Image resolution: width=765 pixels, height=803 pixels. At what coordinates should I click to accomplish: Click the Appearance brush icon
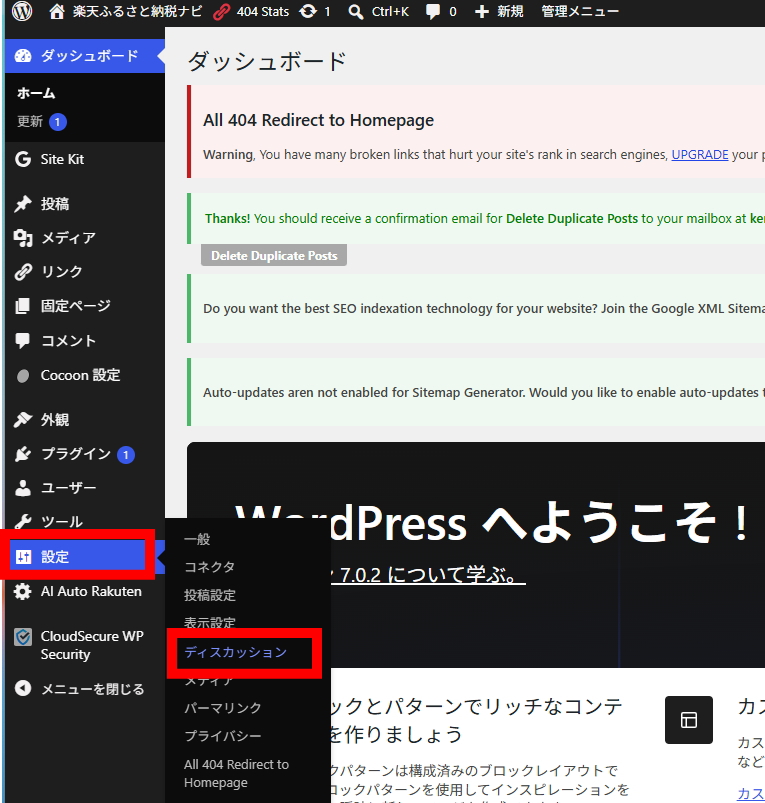click(23, 419)
